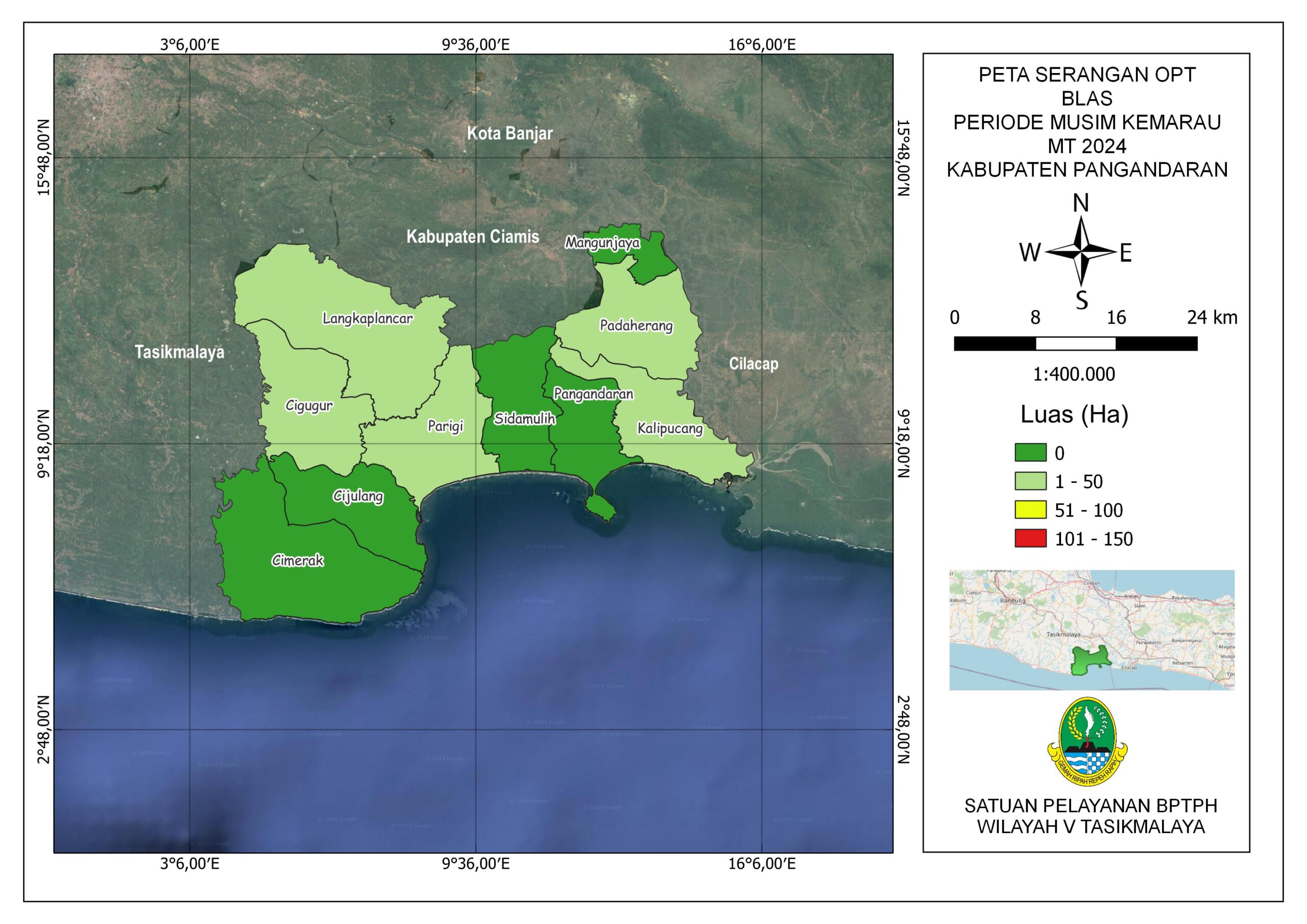Click the PETA SERANGAN OPT title text

(x=1087, y=75)
